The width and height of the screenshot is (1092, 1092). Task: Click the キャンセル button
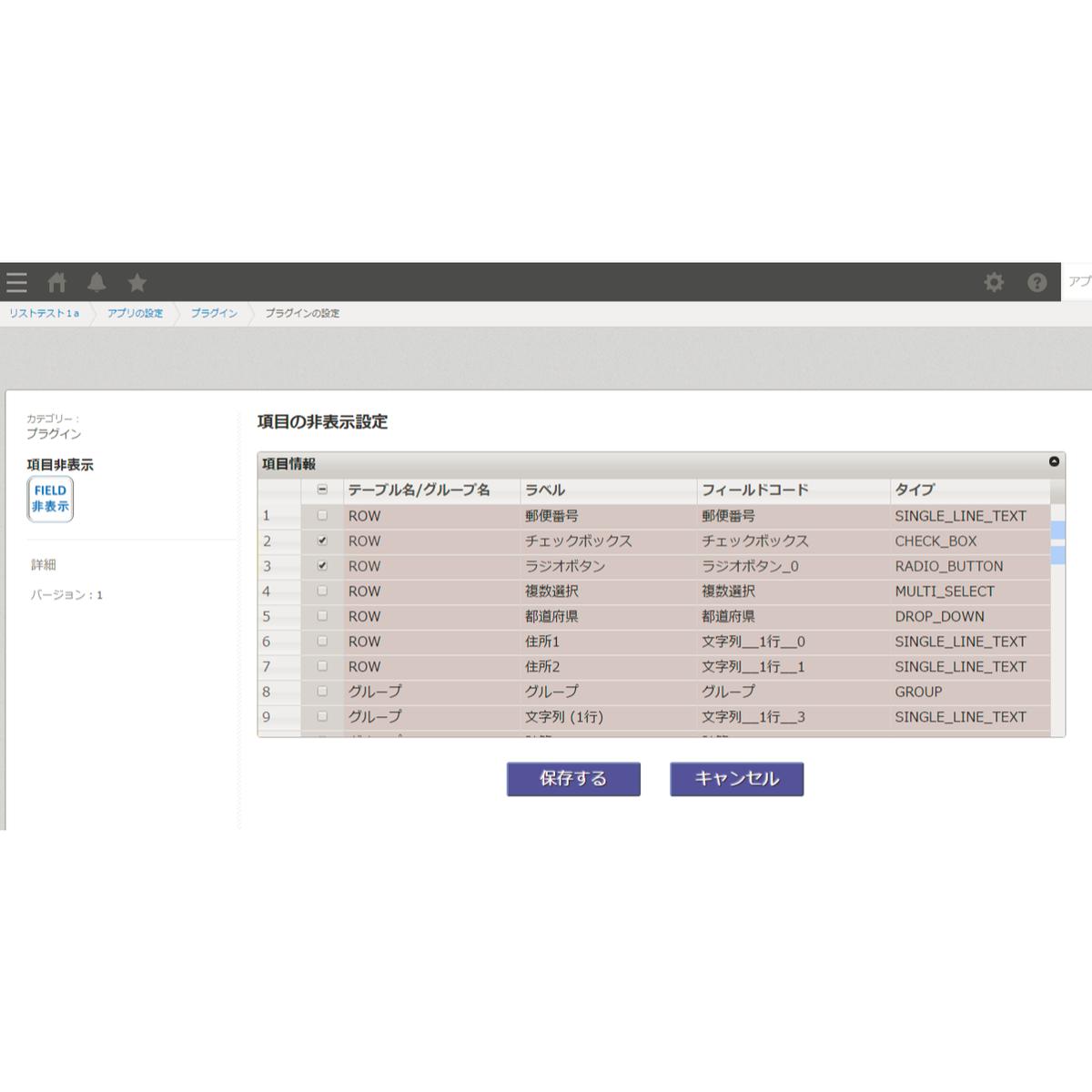click(x=736, y=779)
